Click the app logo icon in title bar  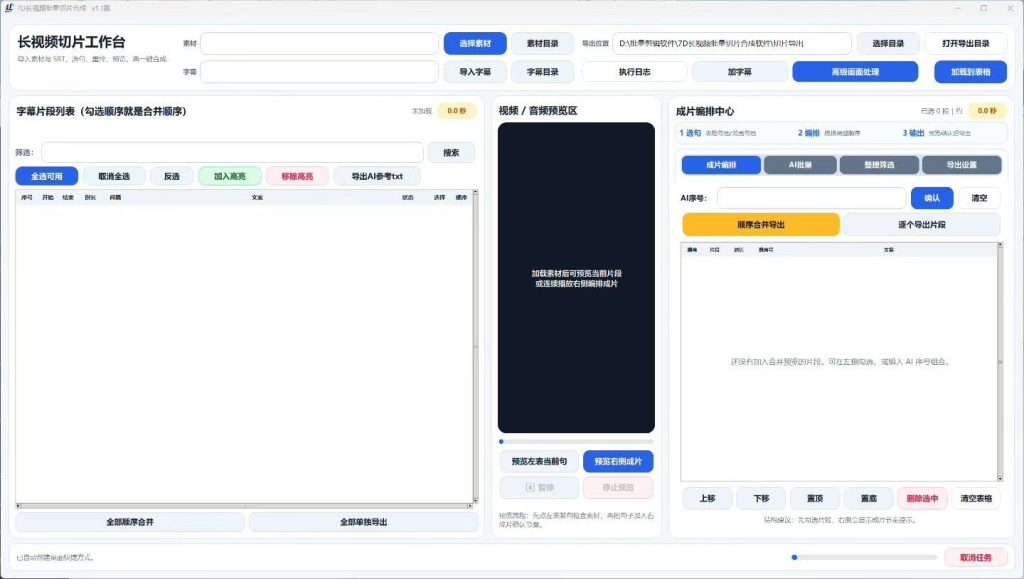9,8
